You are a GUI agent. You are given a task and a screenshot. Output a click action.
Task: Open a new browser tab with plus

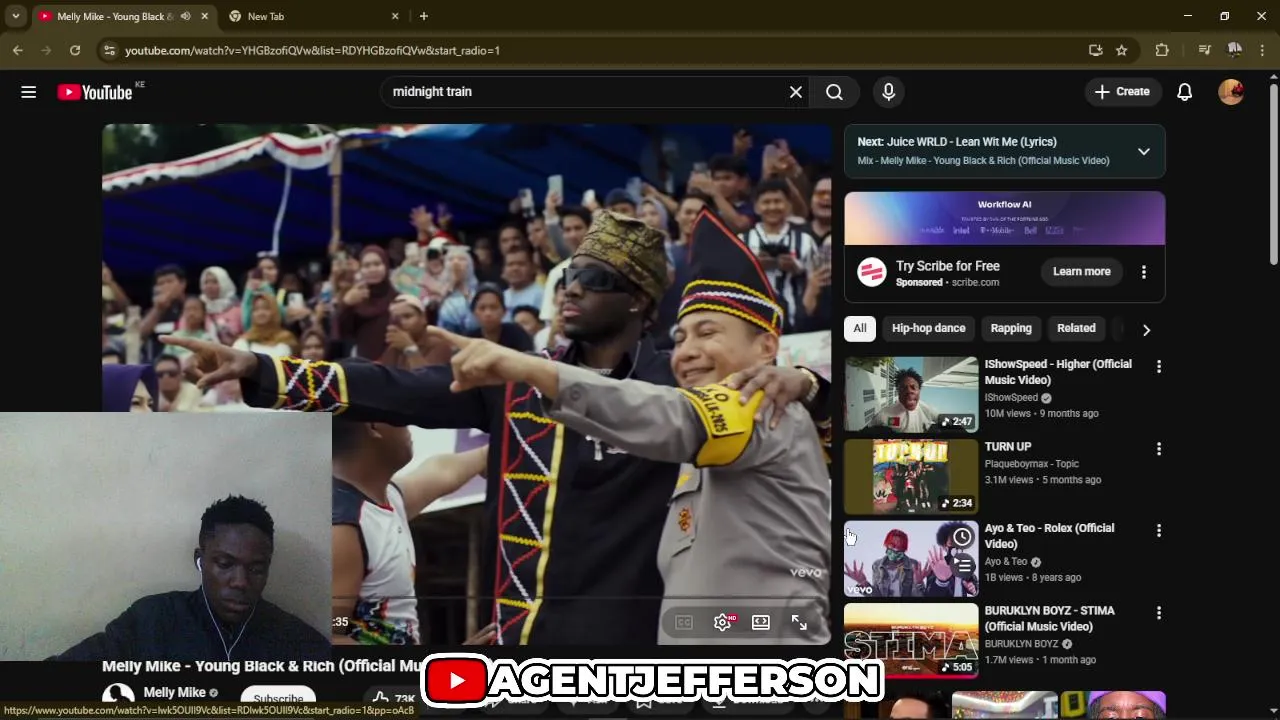pos(424,16)
